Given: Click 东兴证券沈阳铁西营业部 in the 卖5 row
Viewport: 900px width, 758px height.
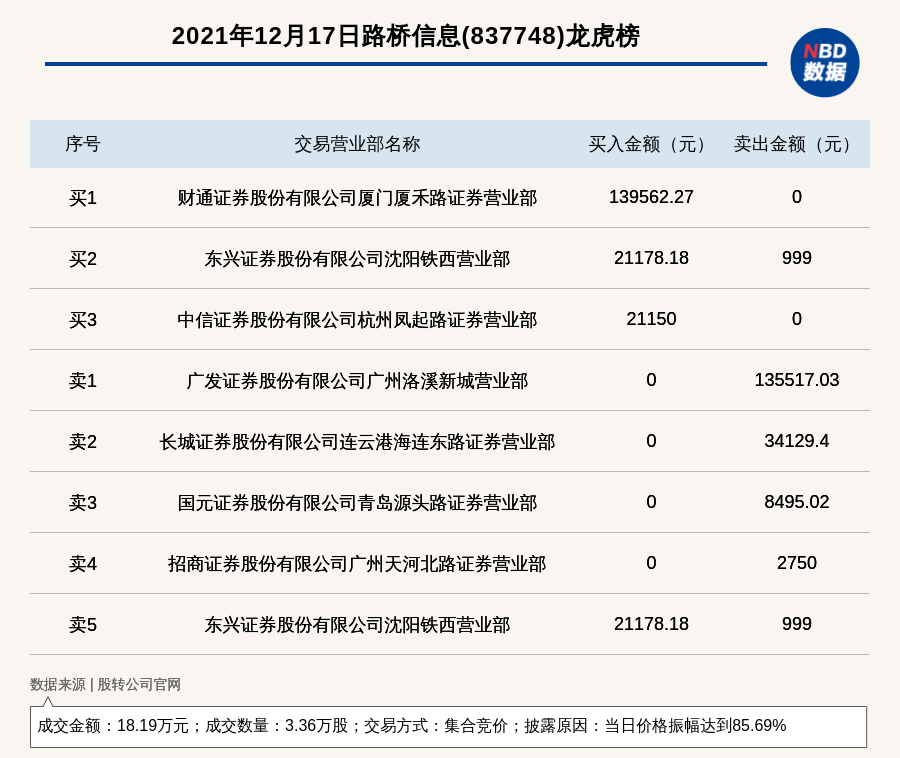Looking at the screenshot, I should coord(357,624).
